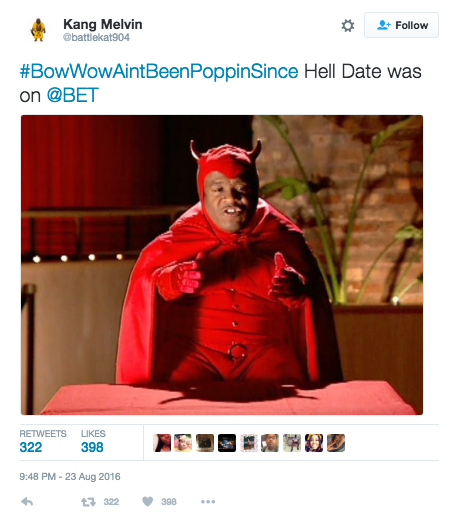This screenshot has height=529, width=455.
Task: Open the second liker avatar thumbnail
Action: tap(183, 443)
